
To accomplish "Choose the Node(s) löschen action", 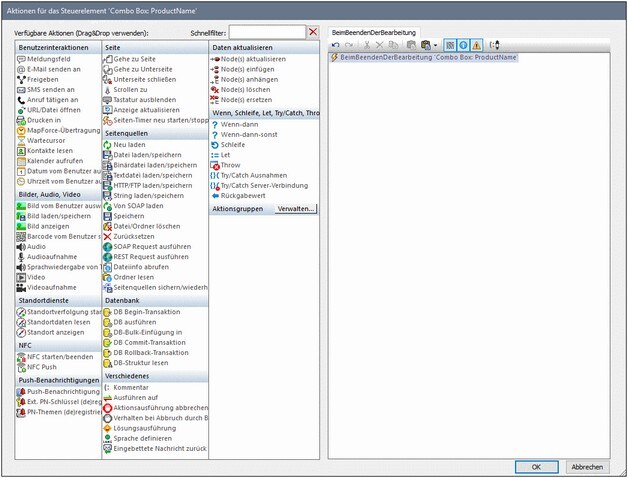I will click(247, 90).
